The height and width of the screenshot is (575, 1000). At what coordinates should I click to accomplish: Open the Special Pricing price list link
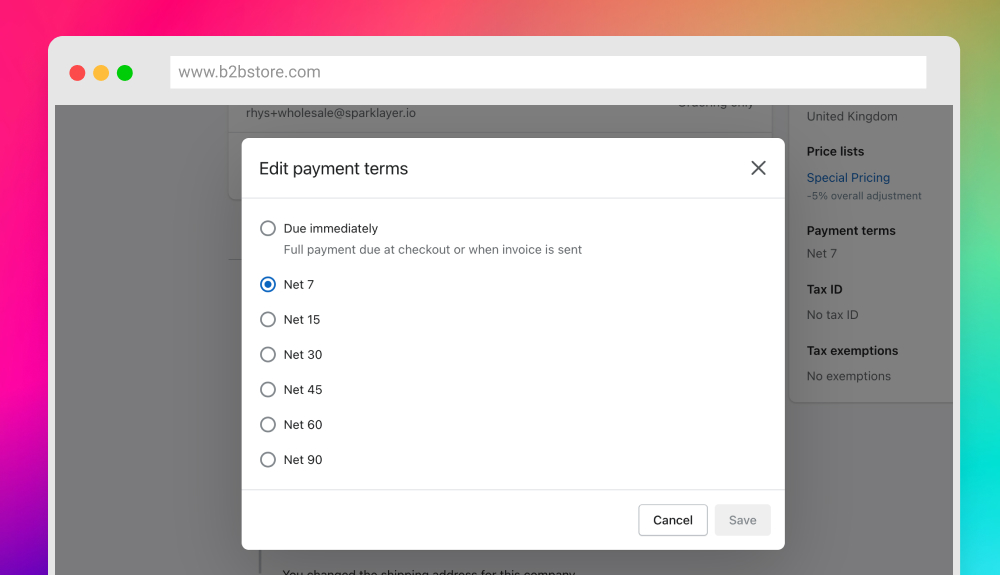(848, 178)
